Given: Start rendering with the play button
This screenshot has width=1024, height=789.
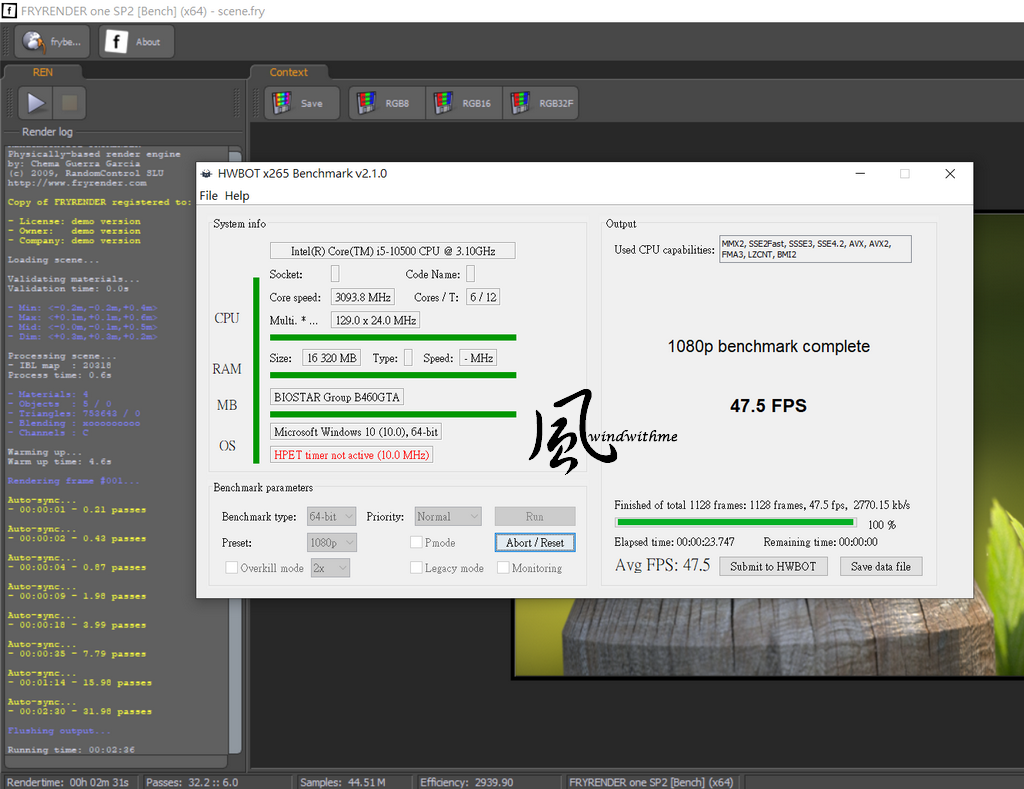Looking at the screenshot, I should pyautogui.click(x=35, y=103).
